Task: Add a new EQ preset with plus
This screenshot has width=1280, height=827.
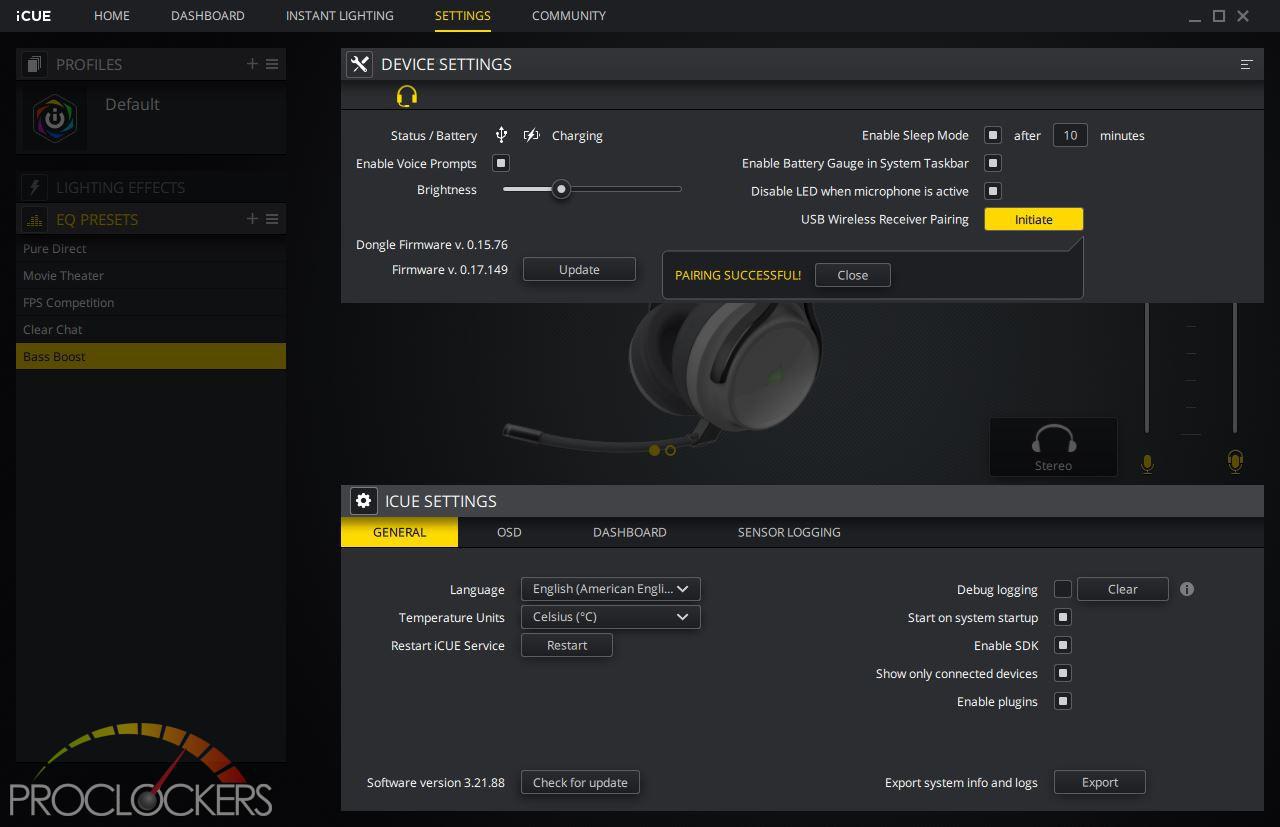Action: [x=252, y=219]
